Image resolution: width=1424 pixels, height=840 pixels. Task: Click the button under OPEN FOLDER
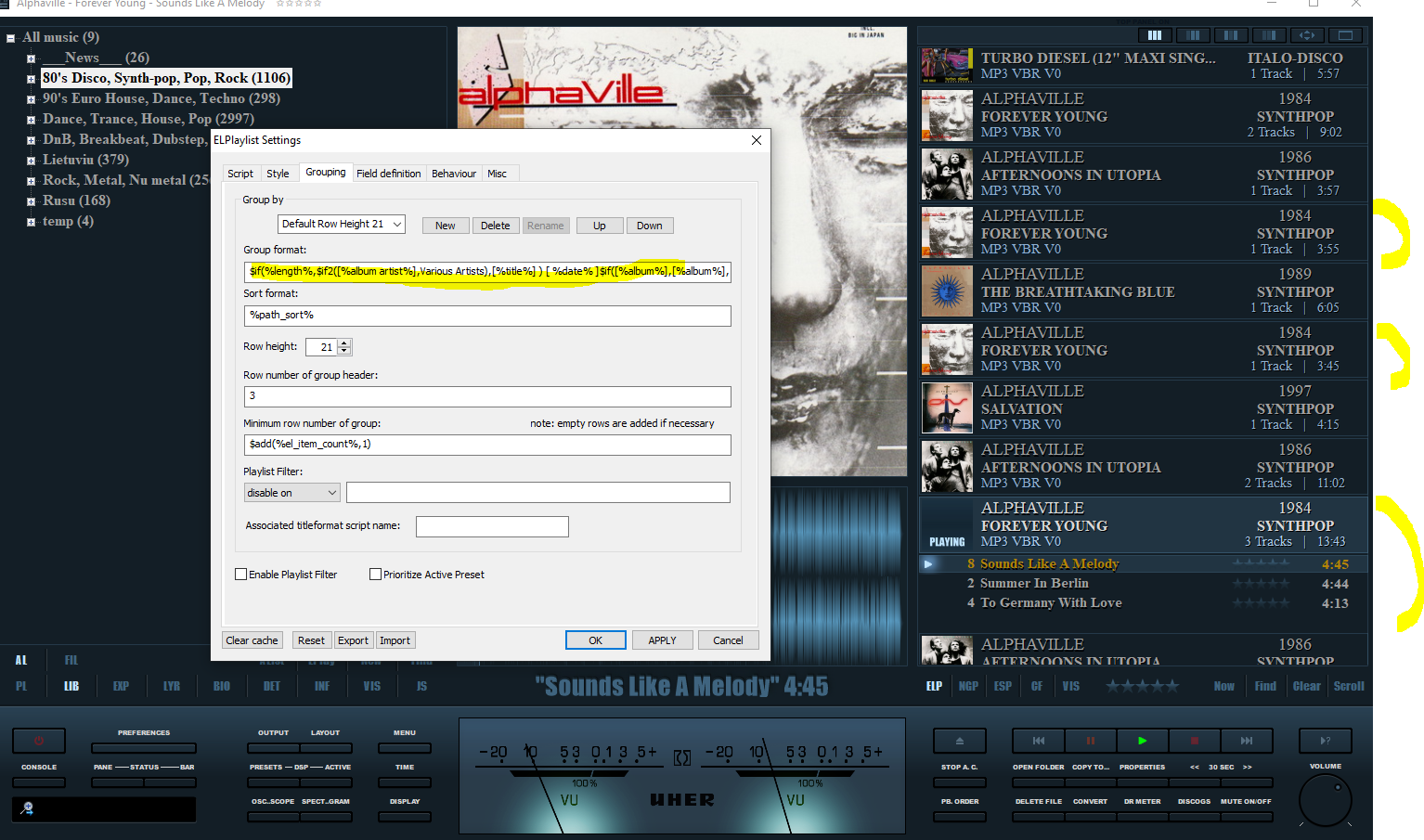click(1039, 782)
